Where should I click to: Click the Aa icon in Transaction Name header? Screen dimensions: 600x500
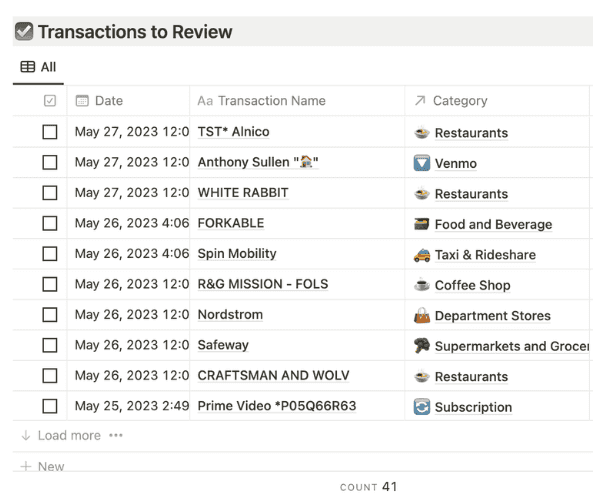coord(205,101)
